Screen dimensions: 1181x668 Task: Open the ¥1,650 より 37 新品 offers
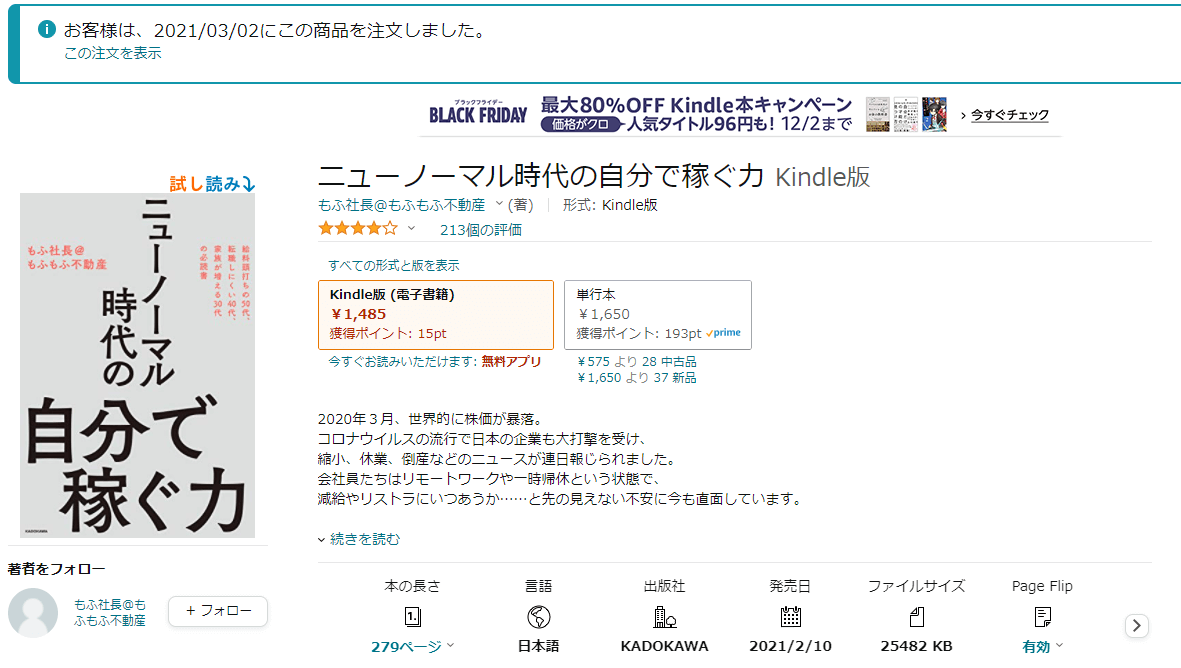636,377
